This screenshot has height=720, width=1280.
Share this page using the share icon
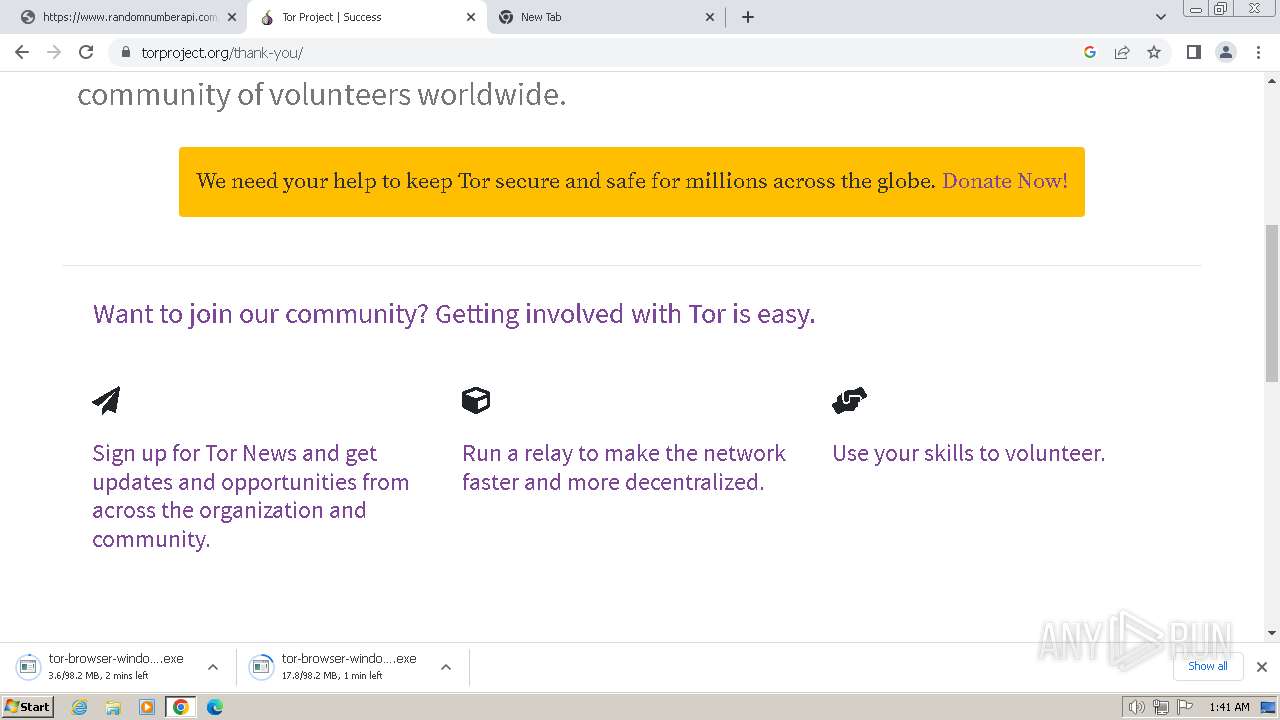(x=1122, y=52)
